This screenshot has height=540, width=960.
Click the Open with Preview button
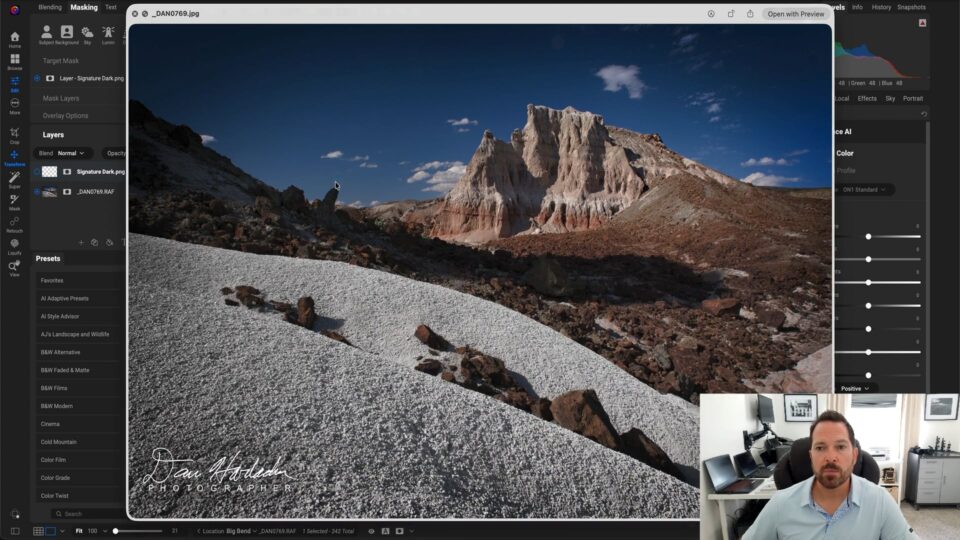pyautogui.click(x=795, y=13)
